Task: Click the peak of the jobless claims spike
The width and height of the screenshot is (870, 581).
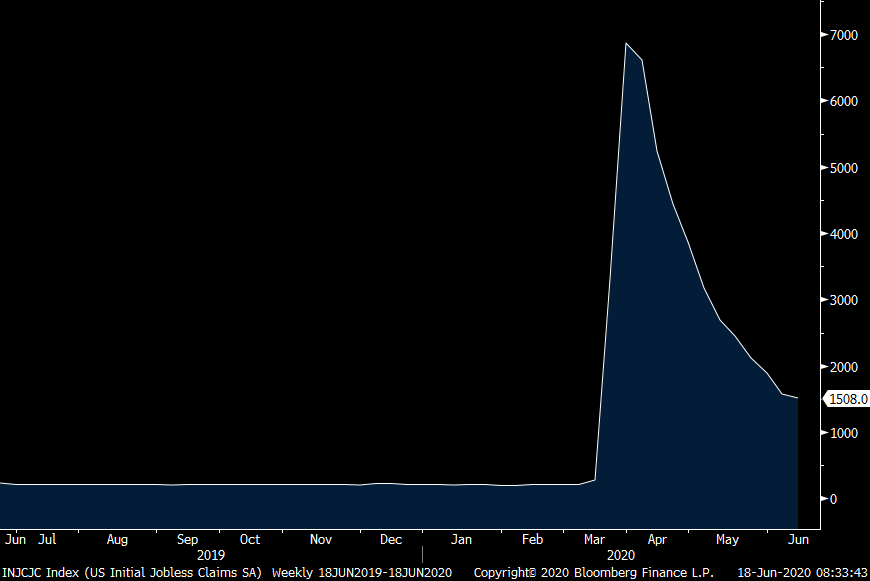Action: (626, 43)
